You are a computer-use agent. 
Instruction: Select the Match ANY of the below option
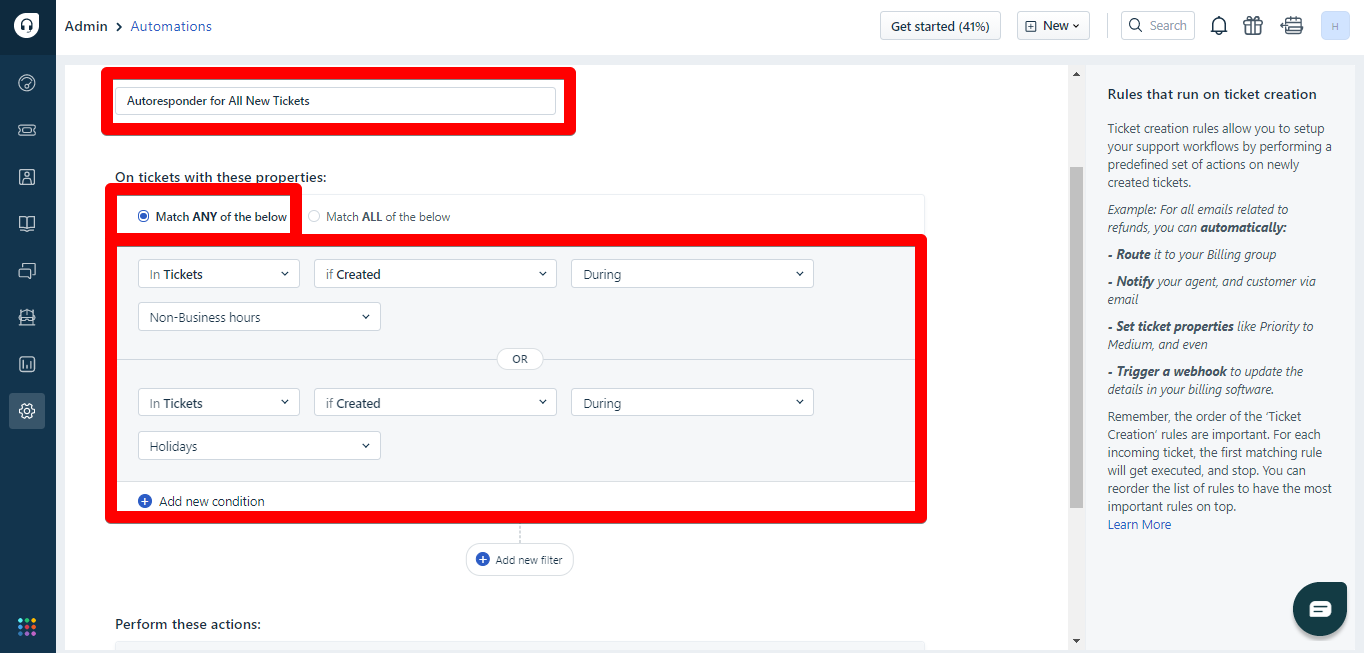212,216
